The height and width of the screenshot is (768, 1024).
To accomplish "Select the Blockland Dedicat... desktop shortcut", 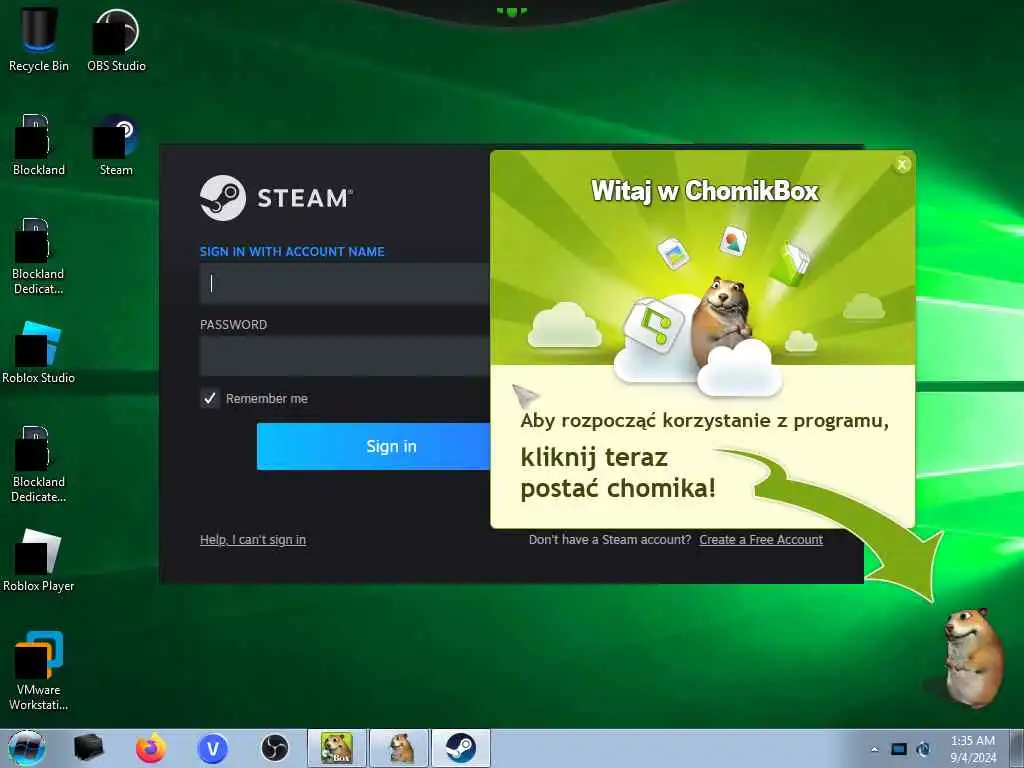I will (39, 256).
